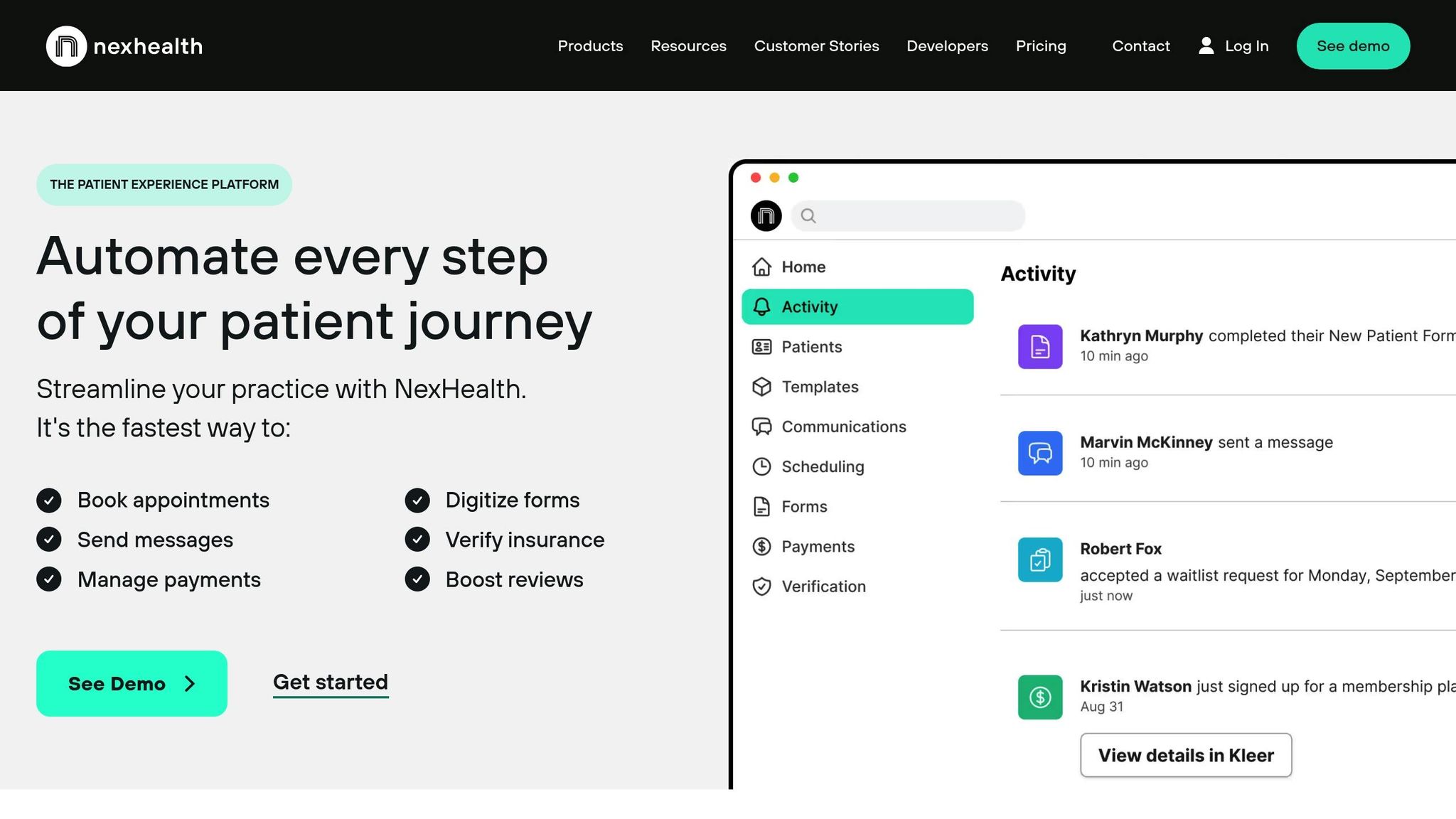Toggle the Boost reviews checkmark

[x=417, y=579]
